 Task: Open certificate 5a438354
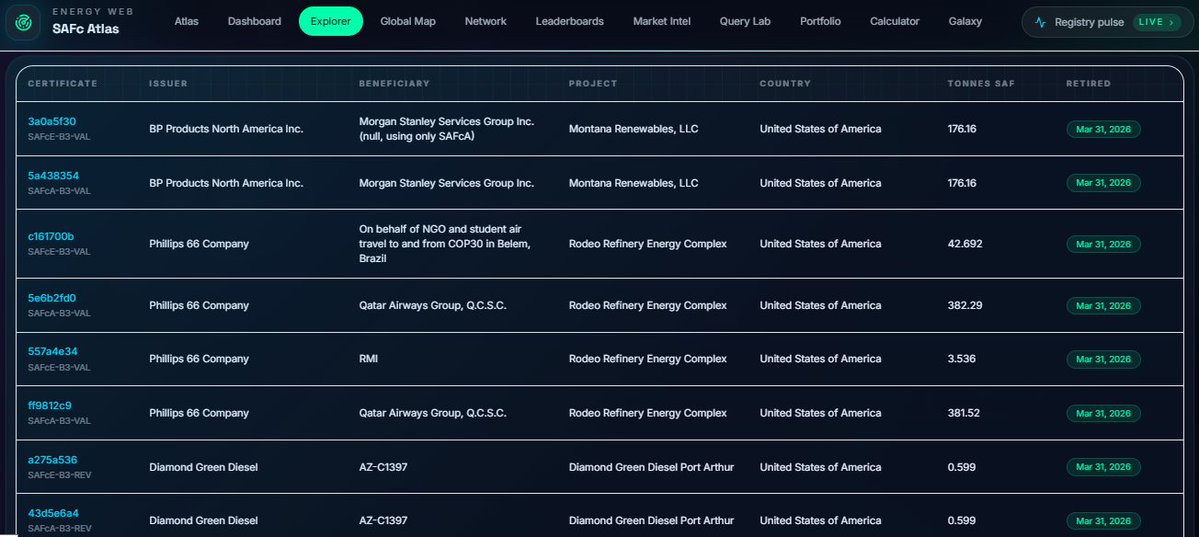pos(54,175)
